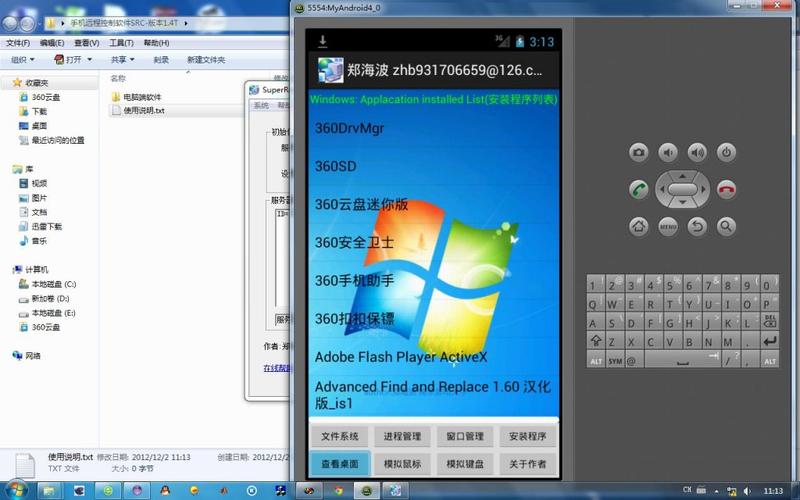The width and height of the screenshot is (800, 500).
Task: Click the taskbar clock showing 11:13
Action: click(773, 491)
